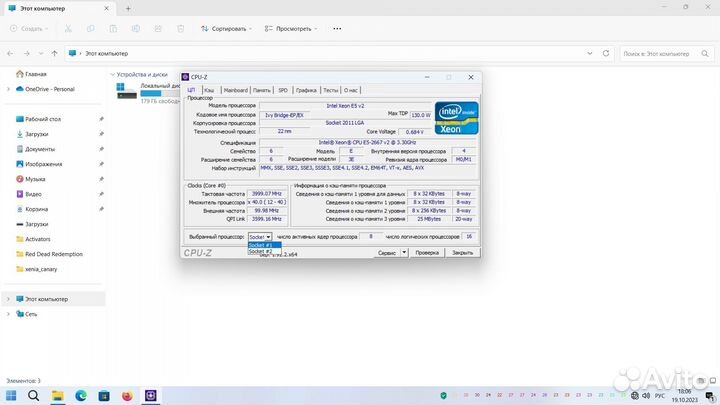The width and height of the screenshot is (720, 405).
Task: Open the О нас tab
Action: (351, 90)
